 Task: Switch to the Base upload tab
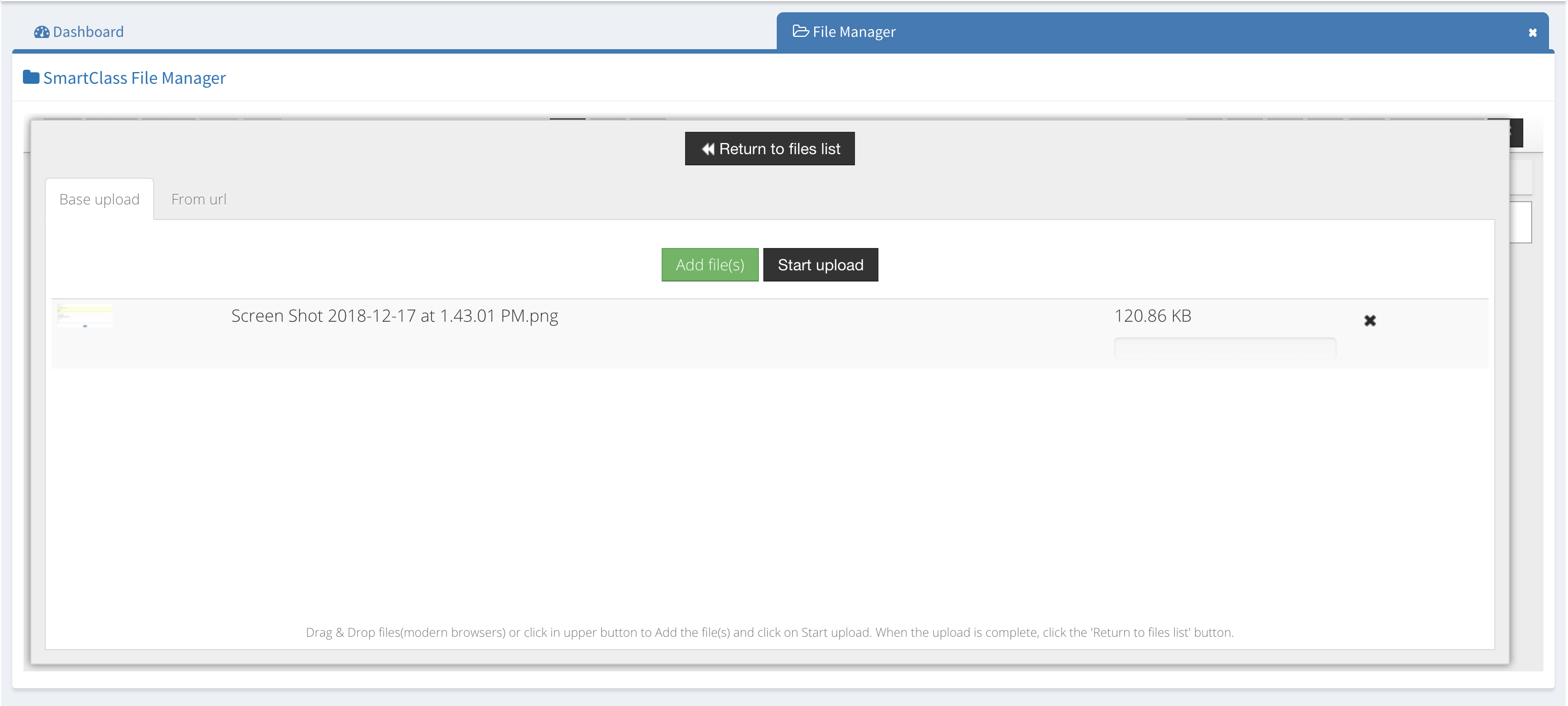click(99, 199)
